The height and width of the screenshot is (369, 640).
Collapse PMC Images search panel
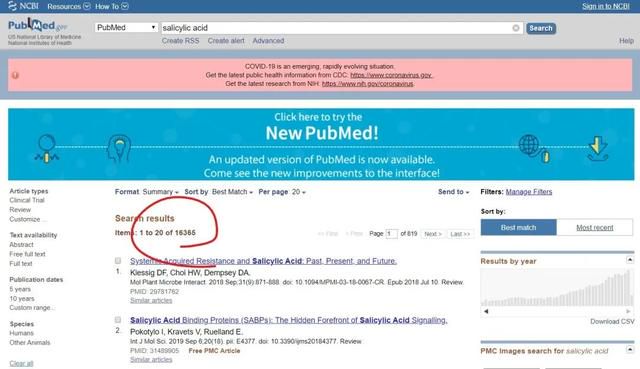(629, 349)
